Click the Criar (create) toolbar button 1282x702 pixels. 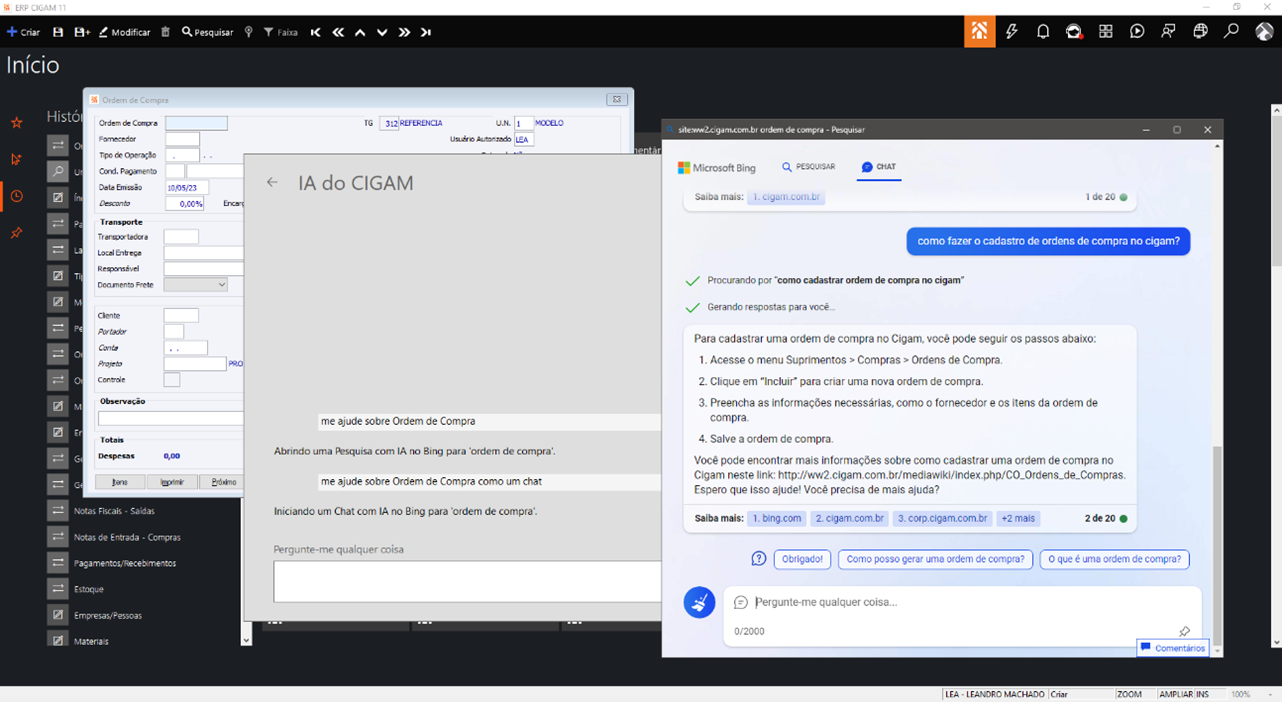tap(24, 32)
